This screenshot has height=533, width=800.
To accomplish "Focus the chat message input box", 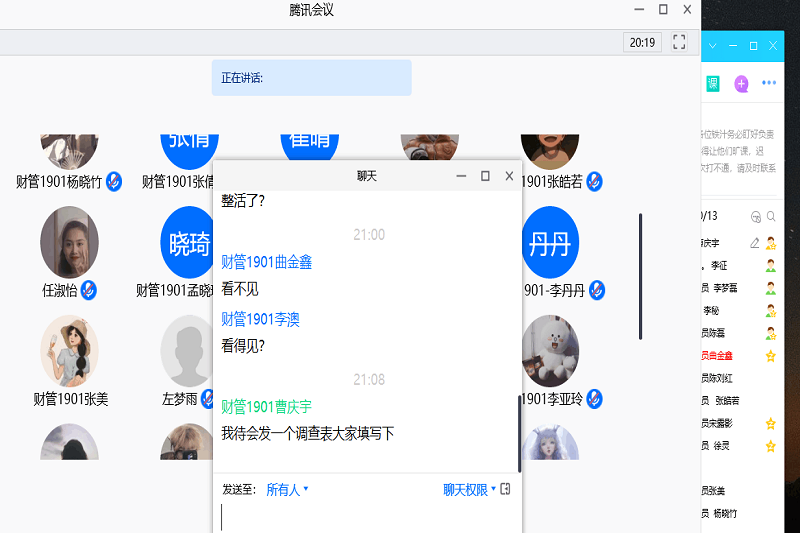I will [x=367, y=518].
